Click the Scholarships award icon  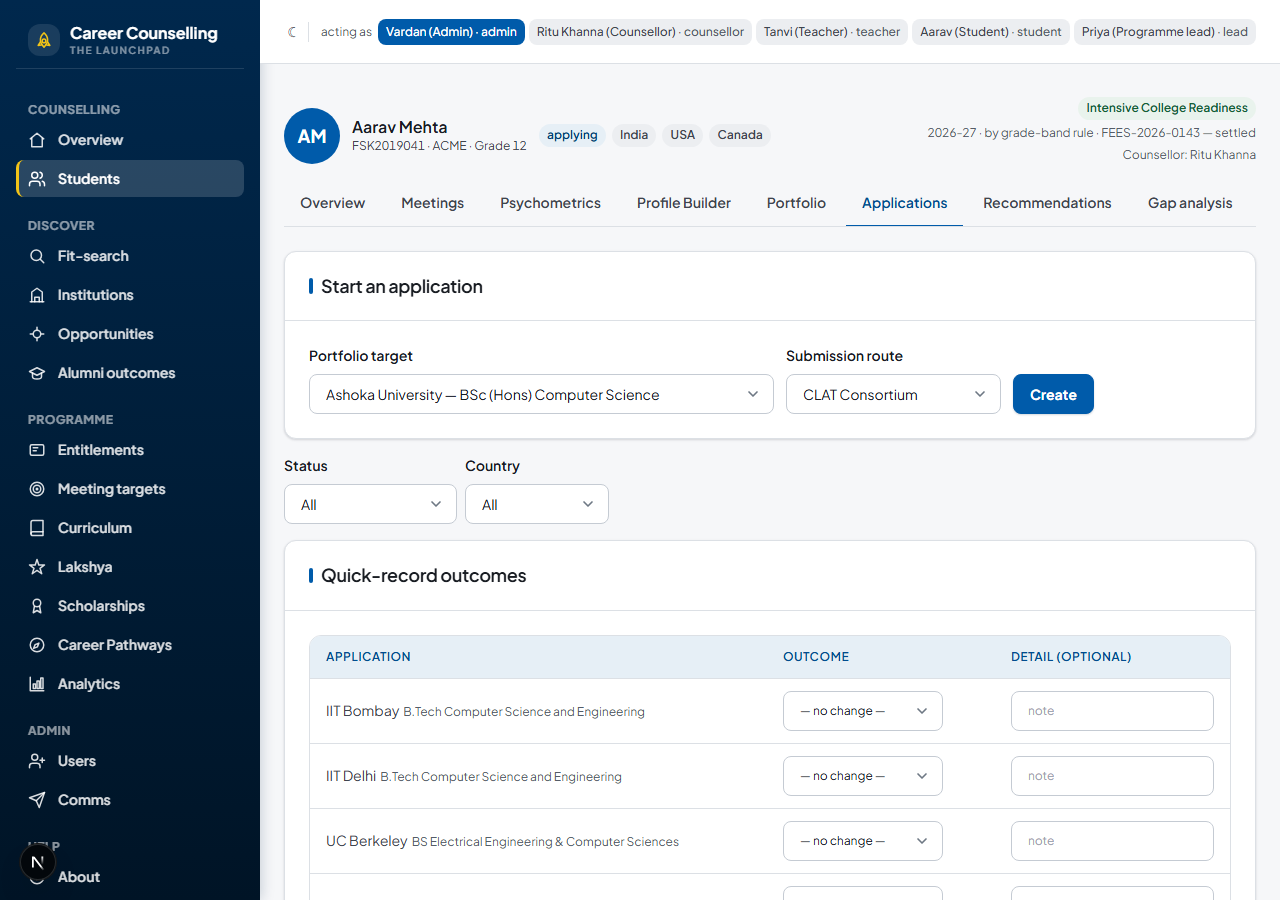pyautogui.click(x=37, y=606)
